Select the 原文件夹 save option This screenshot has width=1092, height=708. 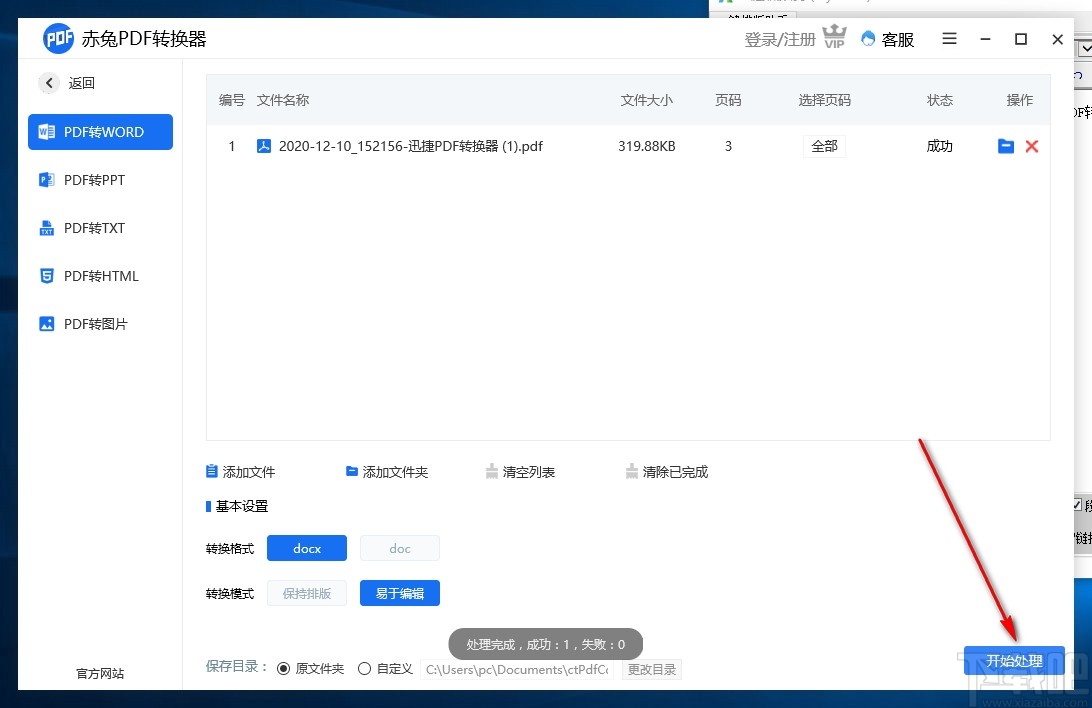coord(284,668)
